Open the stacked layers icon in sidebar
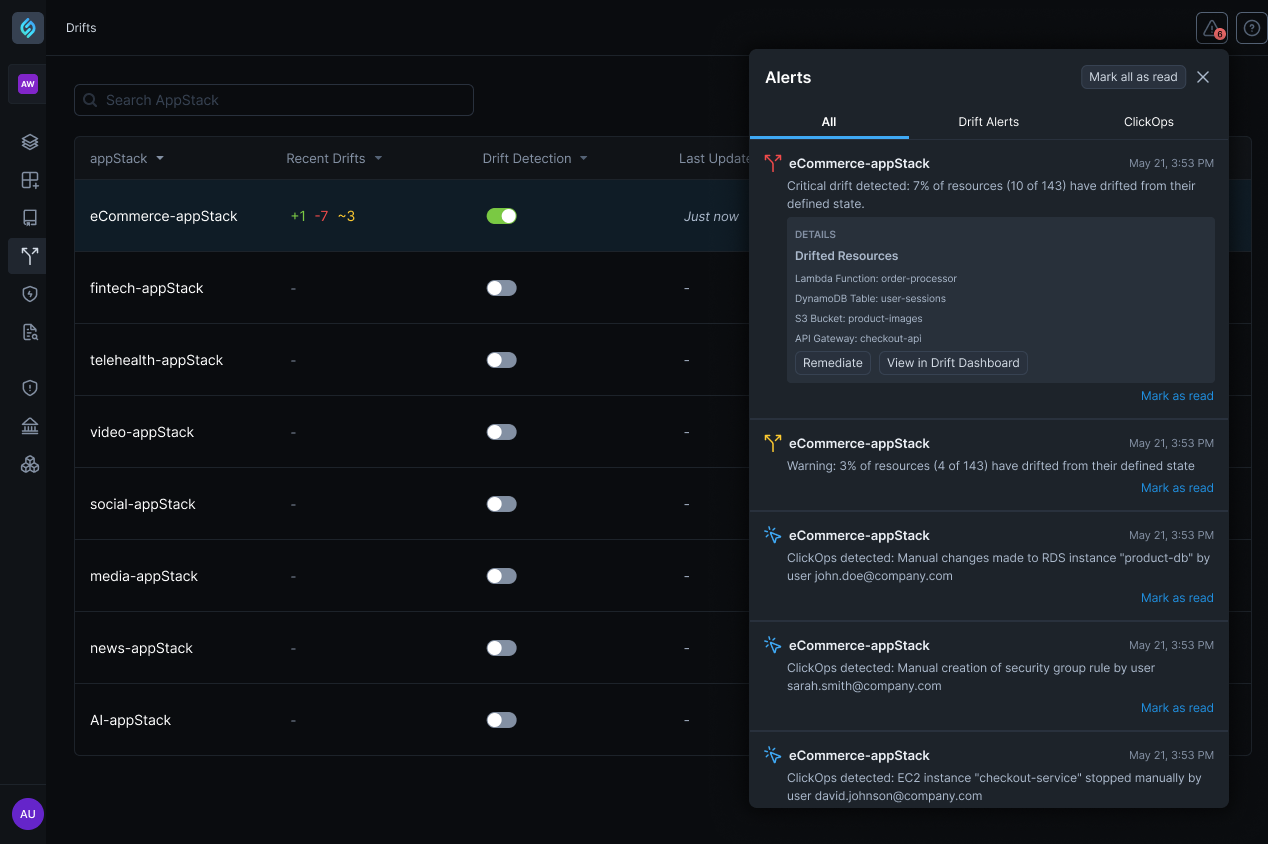 point(29,142)
